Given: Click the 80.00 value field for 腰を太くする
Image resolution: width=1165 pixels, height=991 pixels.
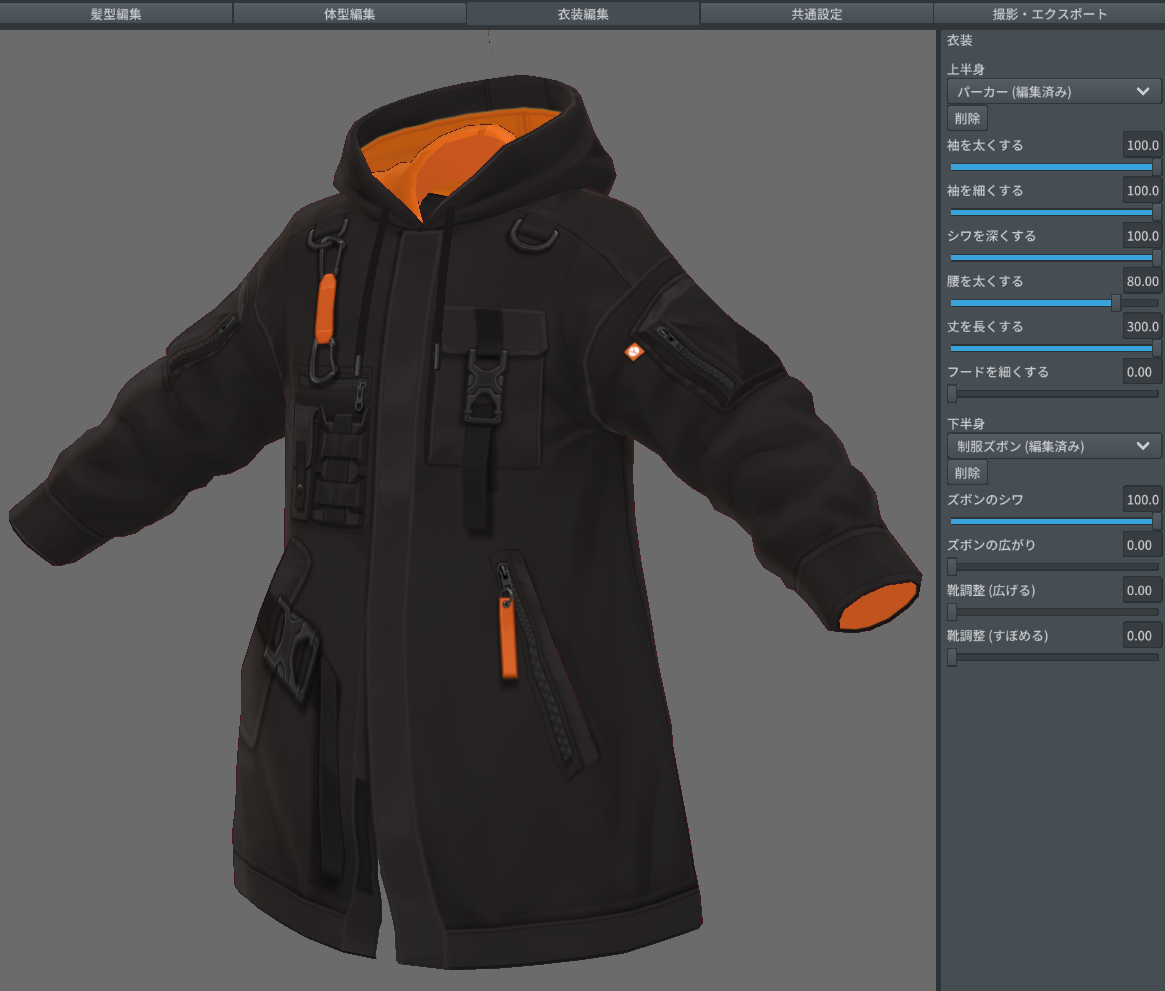Looking at the screenshot, I should 1144,281.
